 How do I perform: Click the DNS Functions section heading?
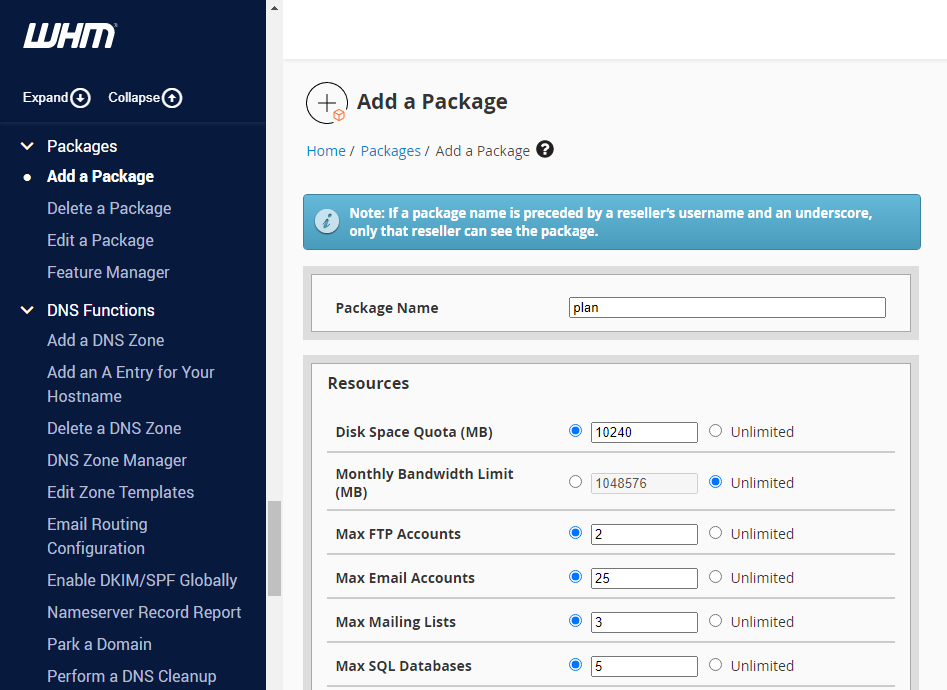101,310
